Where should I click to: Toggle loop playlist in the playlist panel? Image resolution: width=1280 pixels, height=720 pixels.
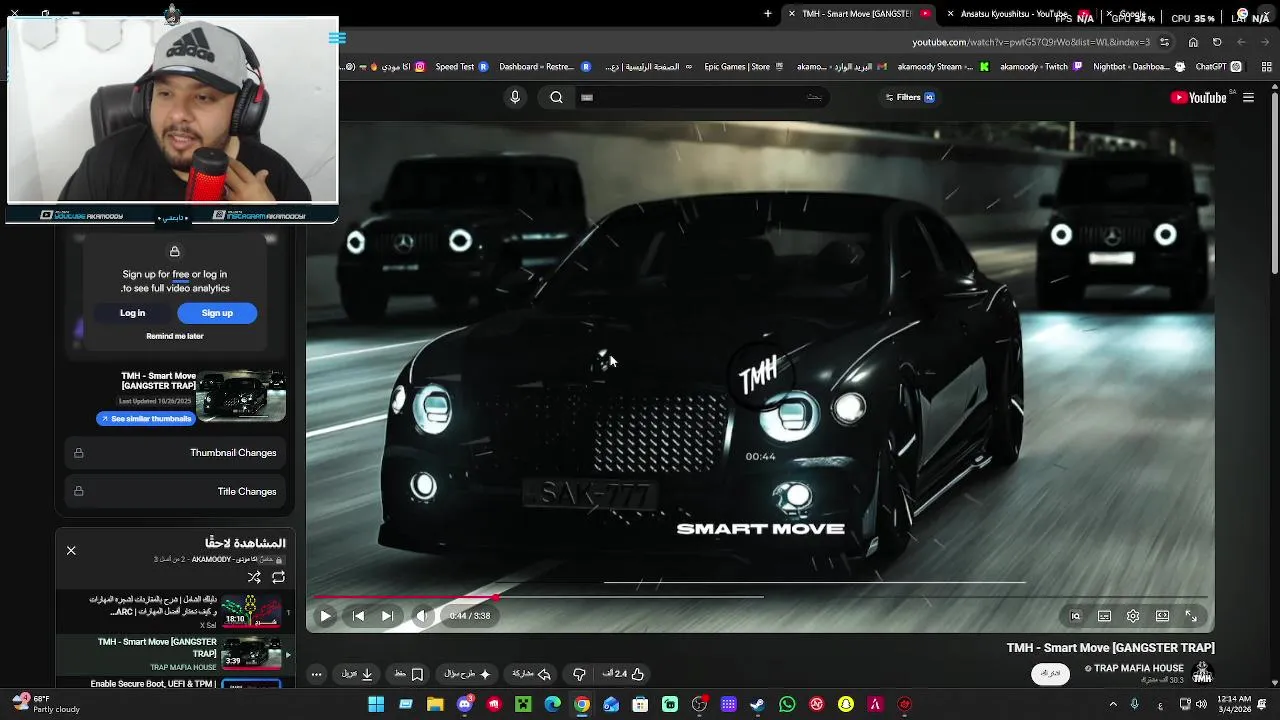pyautogui.click(x=279, y=577)
